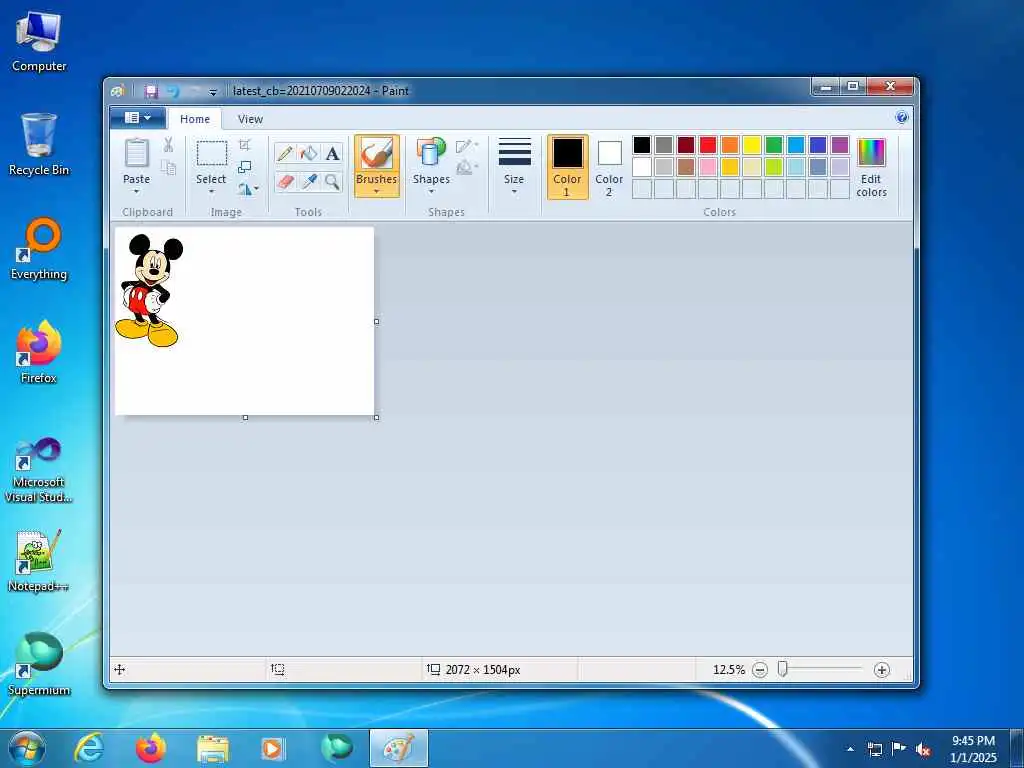
Task: Click the Shape outline button
Action: 466,146
